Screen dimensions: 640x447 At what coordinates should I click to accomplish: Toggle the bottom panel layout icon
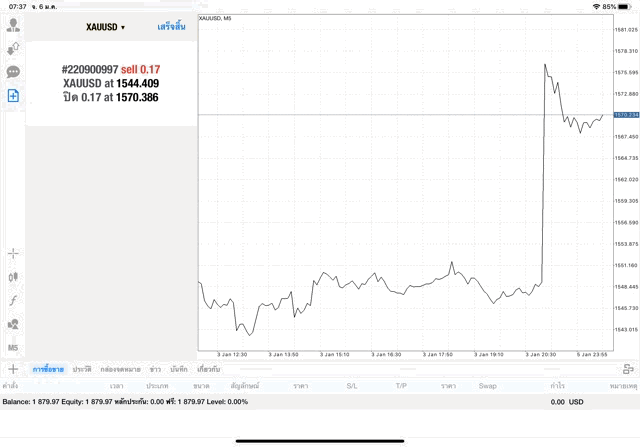pyautogui.click(x=626, y=369)
